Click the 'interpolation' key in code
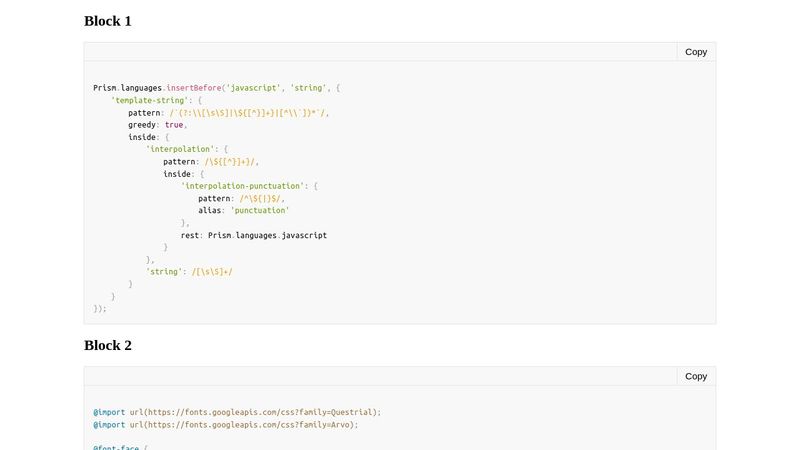 pyautogui.click(x=180, y=149)
